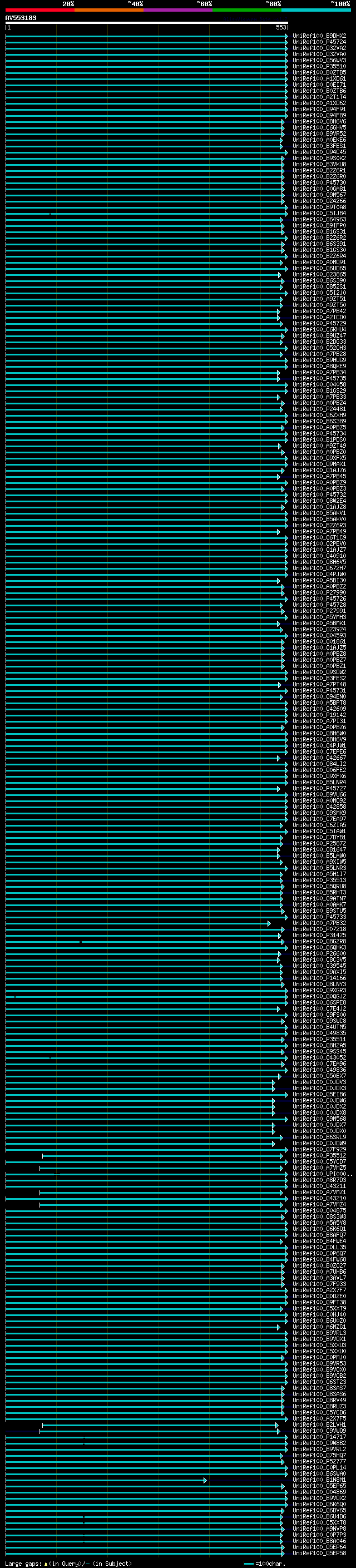Open hit UniRef100_P35512
The width and height of the screenshot is (356, 1568).
tap(319, 1156)
